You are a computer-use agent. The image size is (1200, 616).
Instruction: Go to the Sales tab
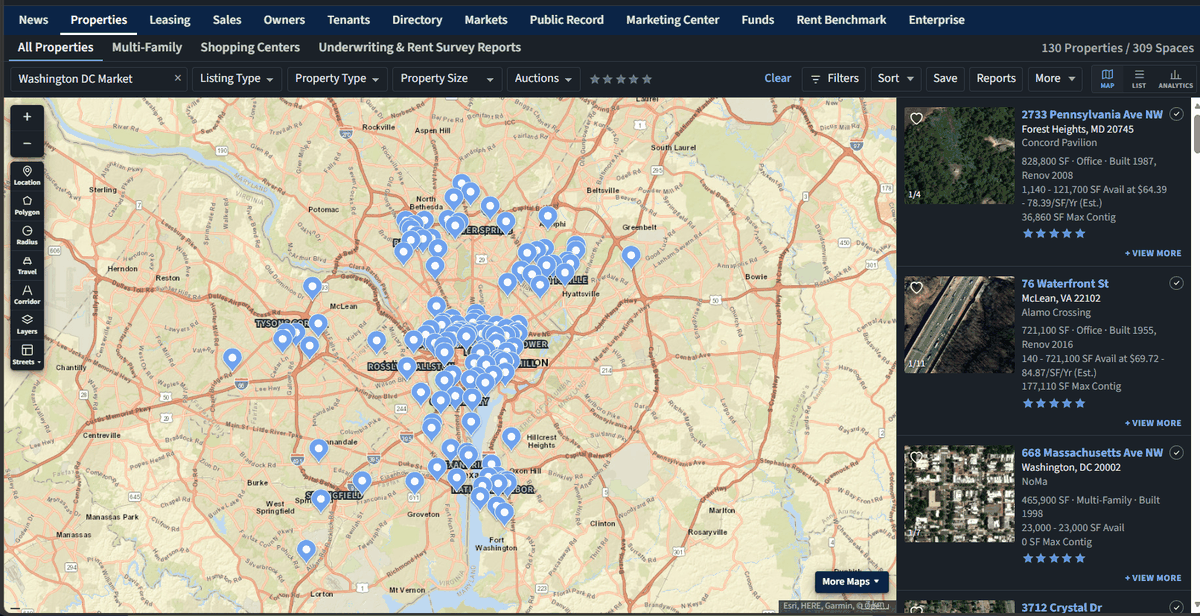(227, 20)
